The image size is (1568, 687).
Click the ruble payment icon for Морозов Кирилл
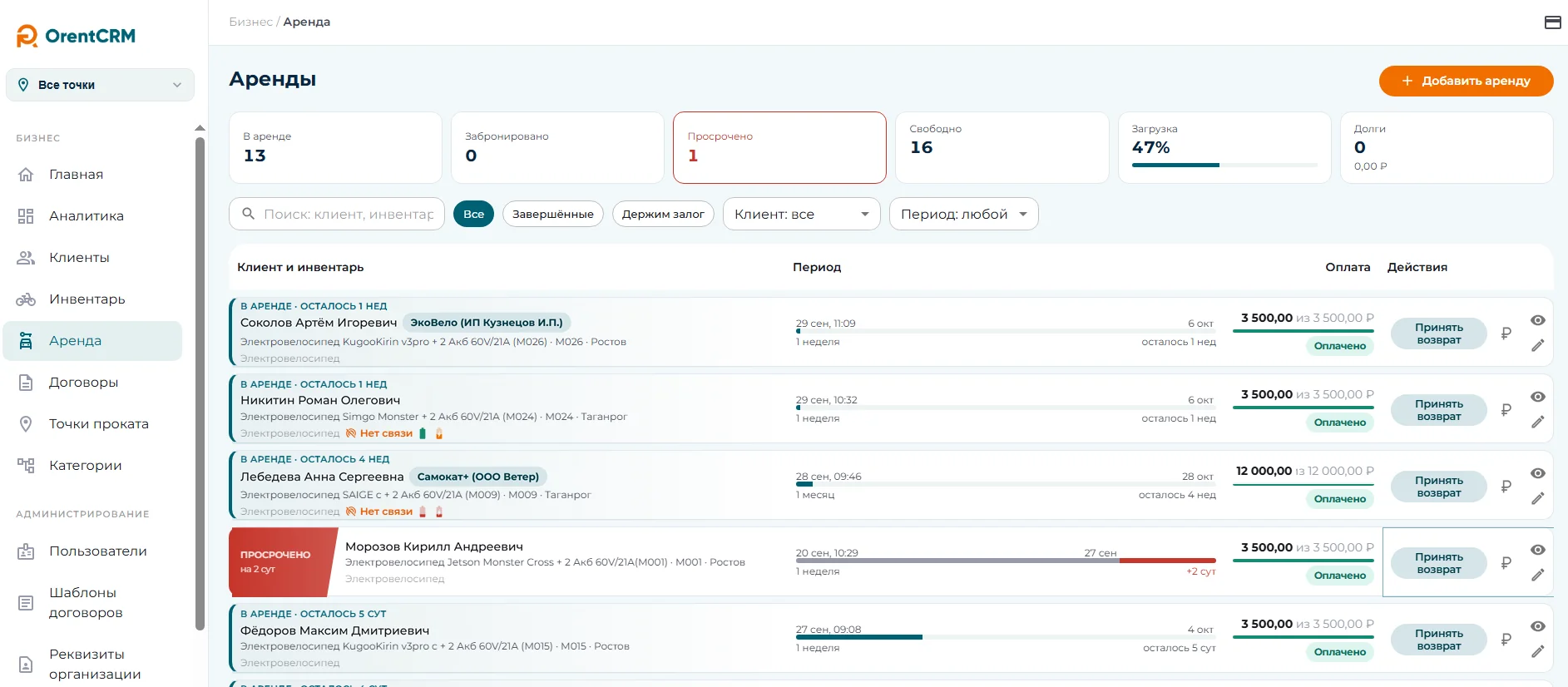click(x=1506, y=563)
